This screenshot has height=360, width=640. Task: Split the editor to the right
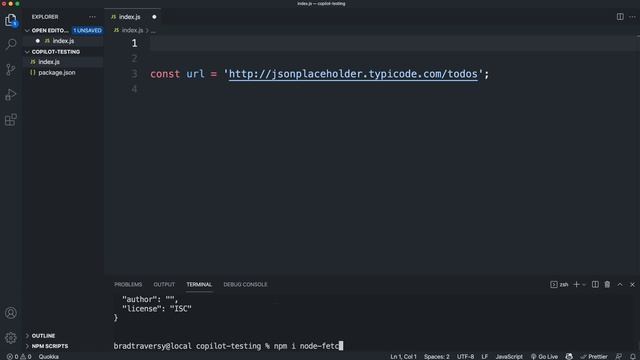[620, 17]
